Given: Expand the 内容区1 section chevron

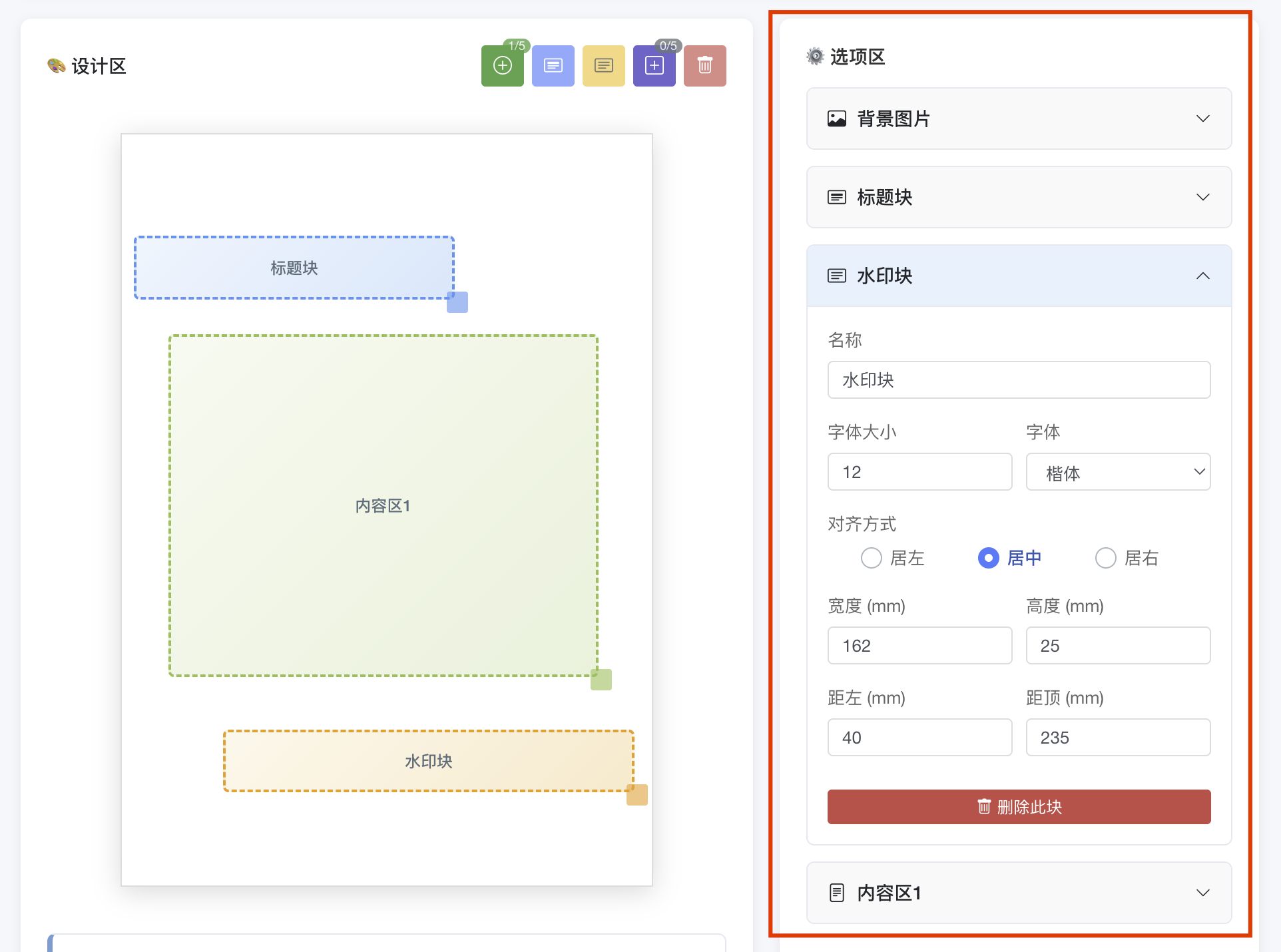Looking at the screenshot, I should 1202,893.
